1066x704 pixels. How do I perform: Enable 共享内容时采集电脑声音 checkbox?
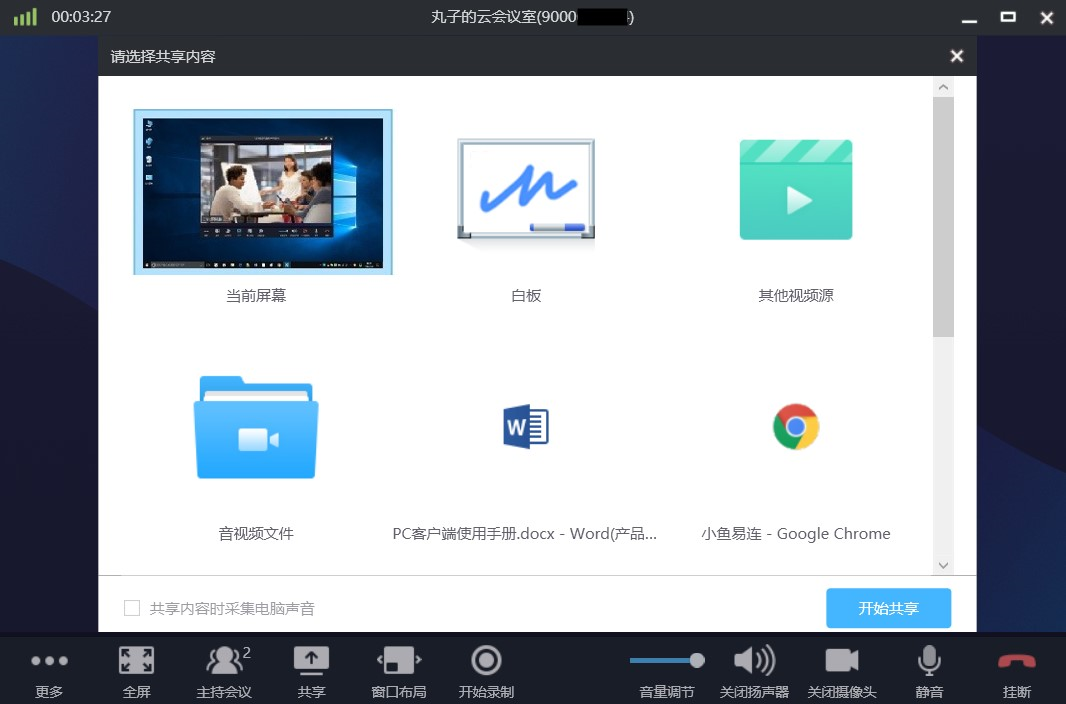coord(132,608)
